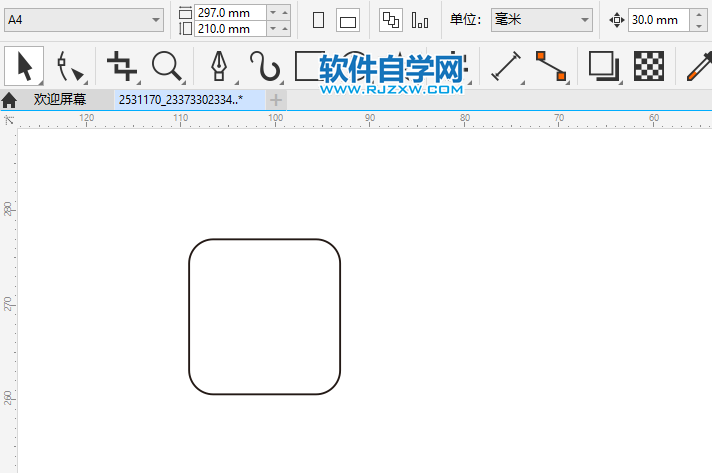712x473 pixels.
Task: Open the units dropdown showing 毫米
Action: [542, 20]
